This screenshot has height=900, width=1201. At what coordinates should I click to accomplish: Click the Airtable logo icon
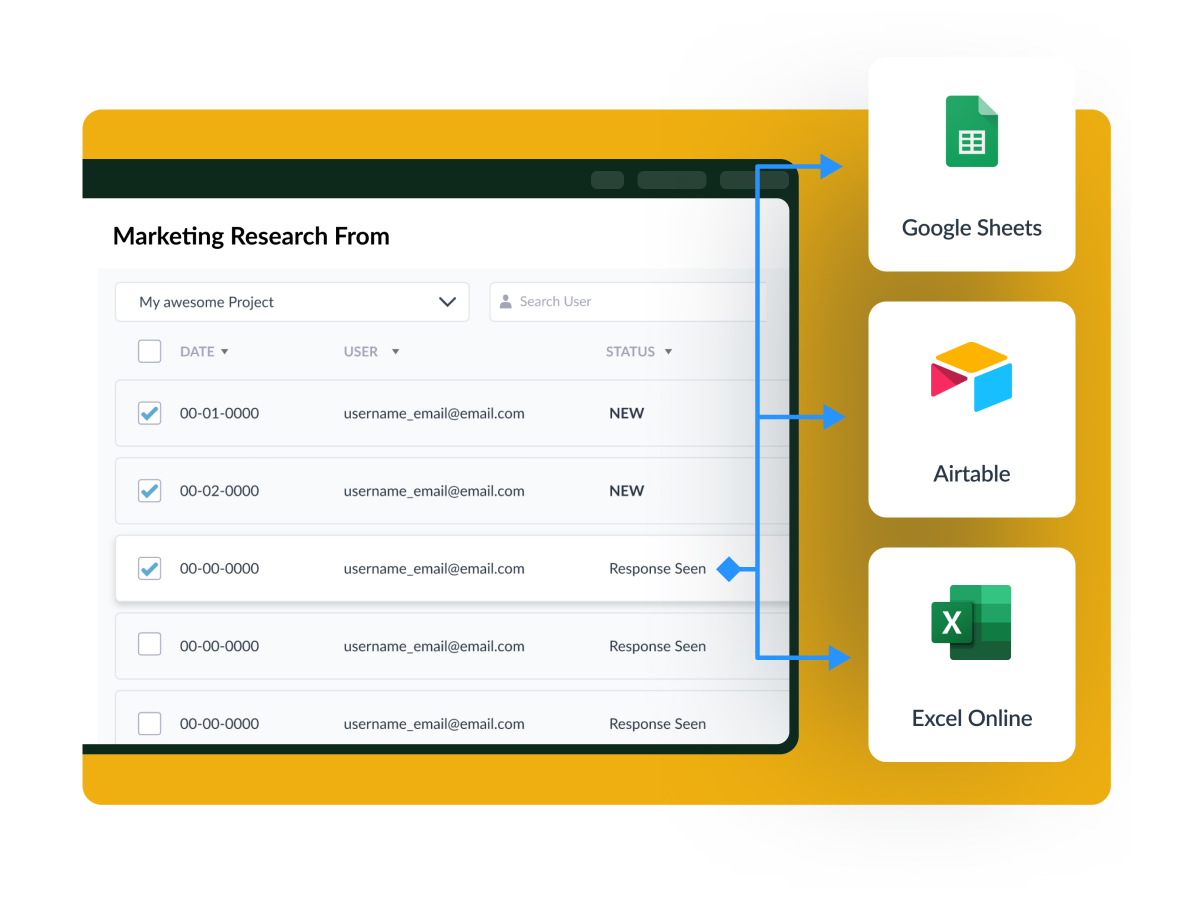[971, 377]
